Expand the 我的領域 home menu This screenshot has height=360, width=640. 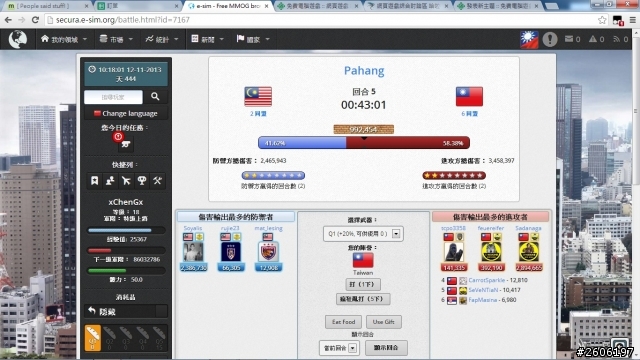[64, 39]
